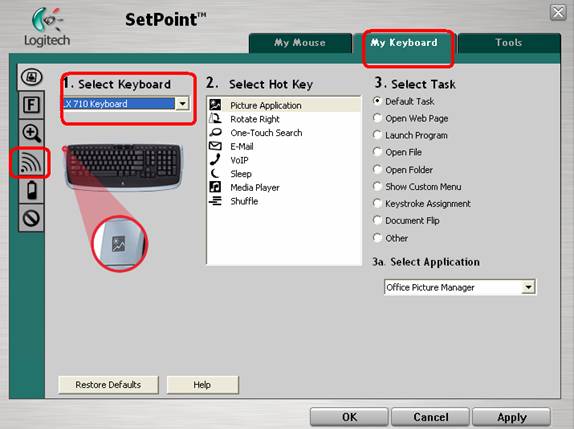The image size is (574, 429).
Task: Select the top hot key settings sidebar icon
Action: (x=31, y=77)
